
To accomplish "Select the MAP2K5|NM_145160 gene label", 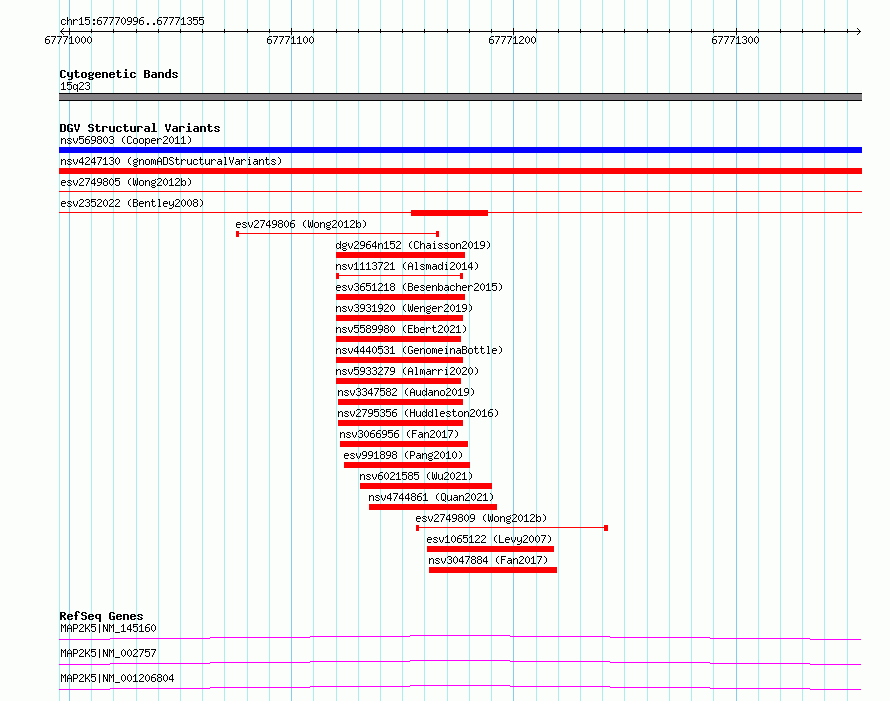I will click(108, 628).
